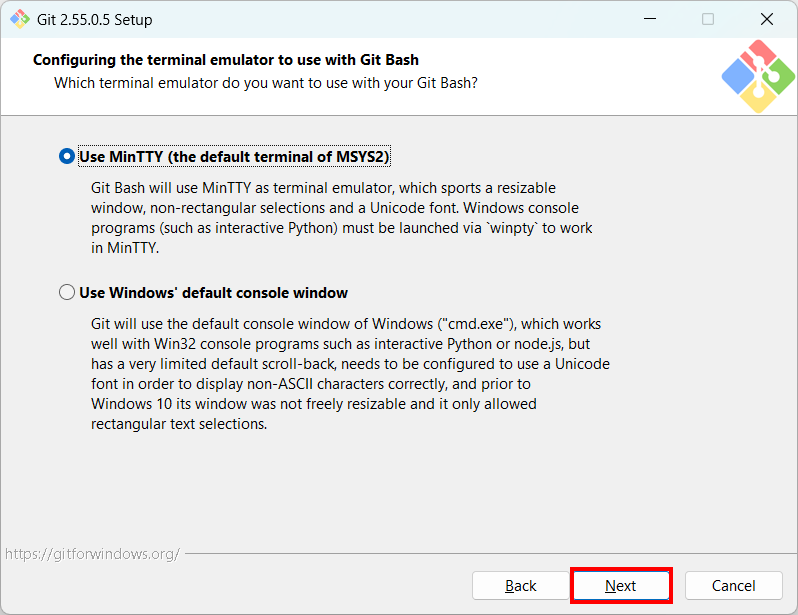The width and height of the screenshot is (798, 615).
Task: Click the Windows console description paragraph
Action: pyautogui.click(x=350, y=374)
